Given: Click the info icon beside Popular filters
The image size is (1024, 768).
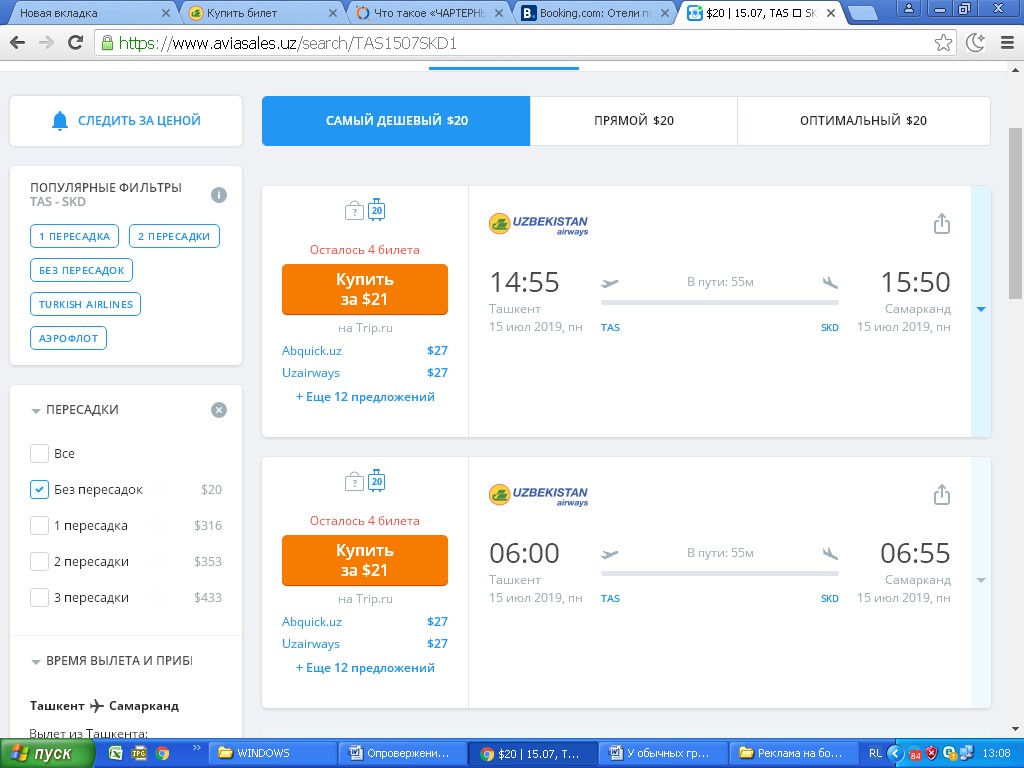Looking at the screenshot, I should pos(219,195).
